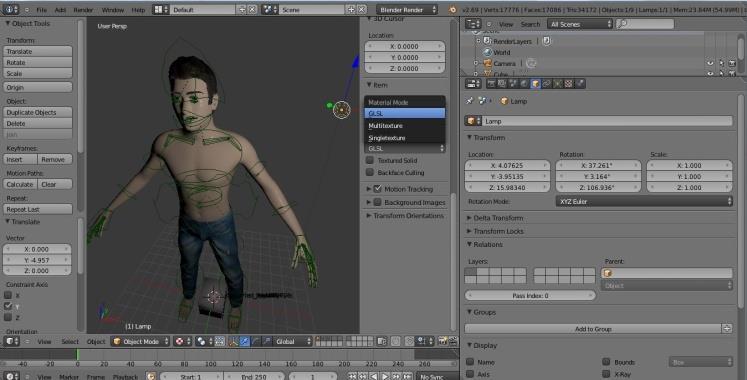Enable the Bounds display checkbox
747x380 pixels.
point(606,362)
